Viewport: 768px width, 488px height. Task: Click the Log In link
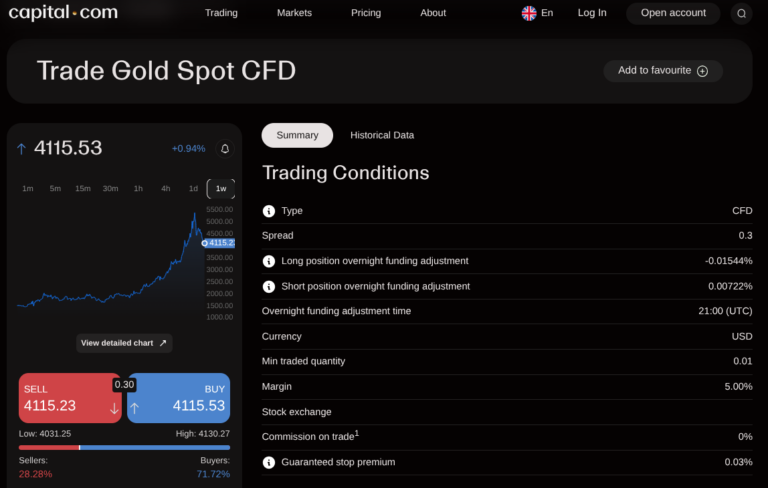click(592, 13)
